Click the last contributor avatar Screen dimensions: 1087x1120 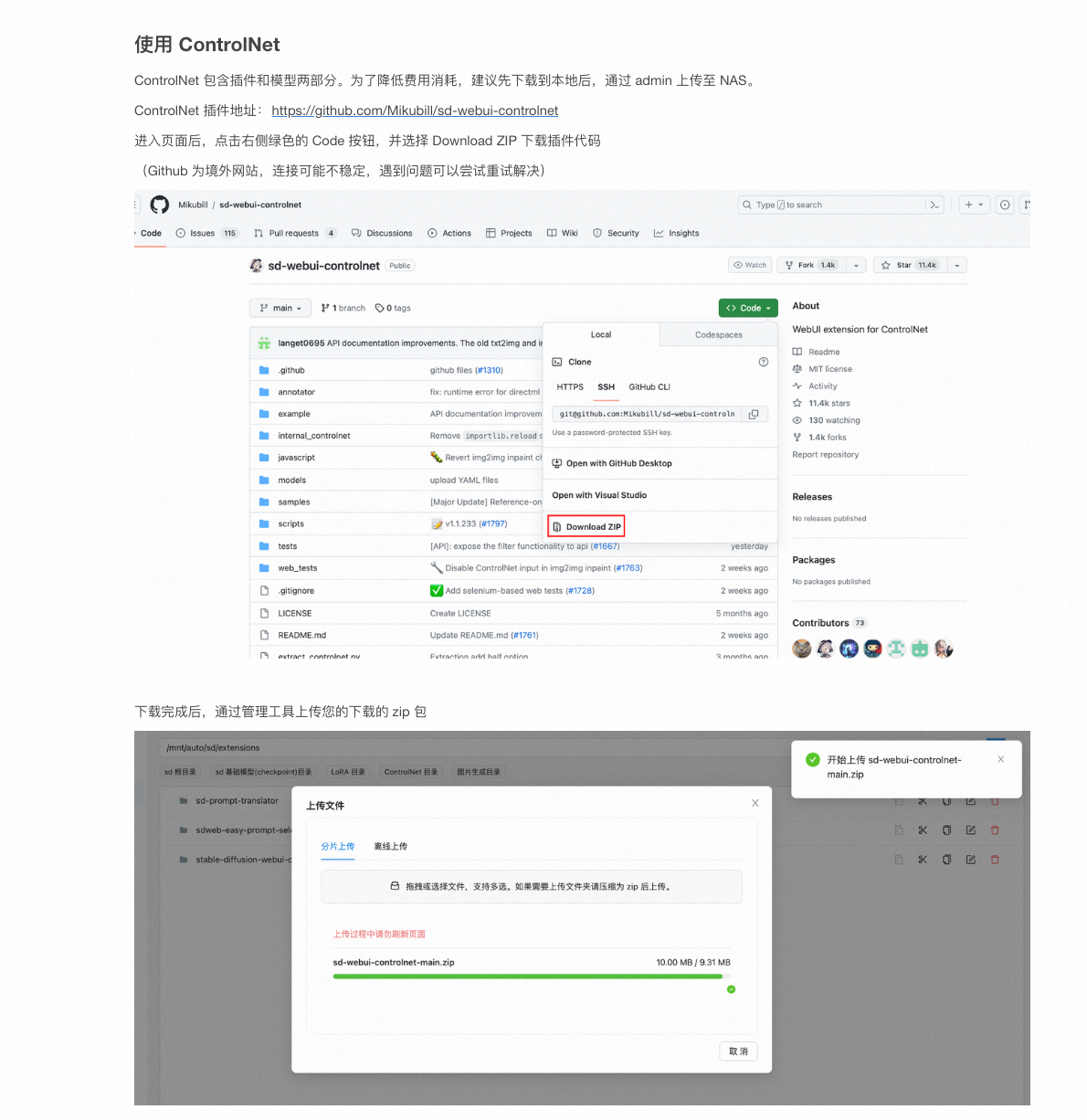[x=944, y=649]
